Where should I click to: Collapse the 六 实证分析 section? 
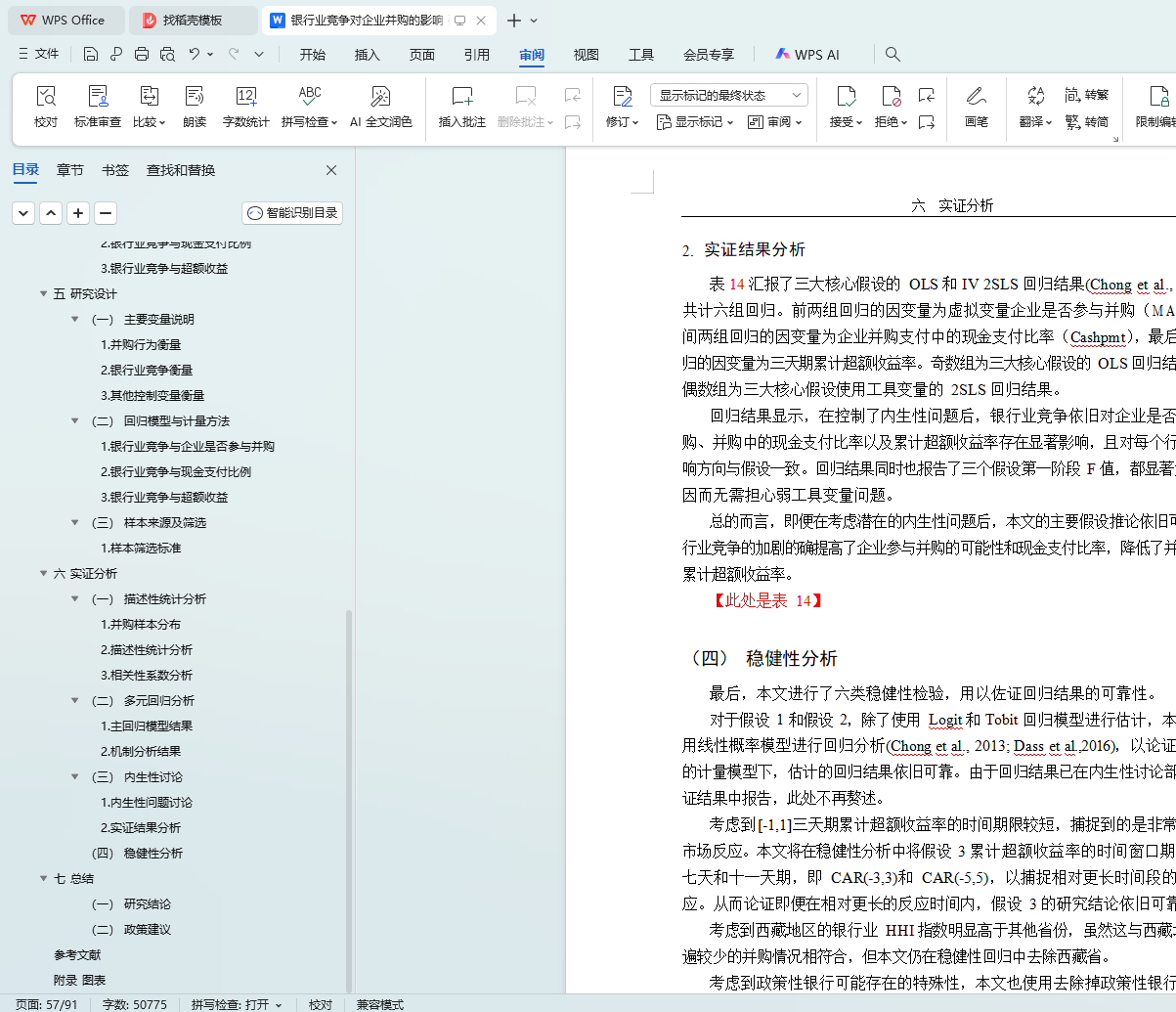tap(44, 573)
